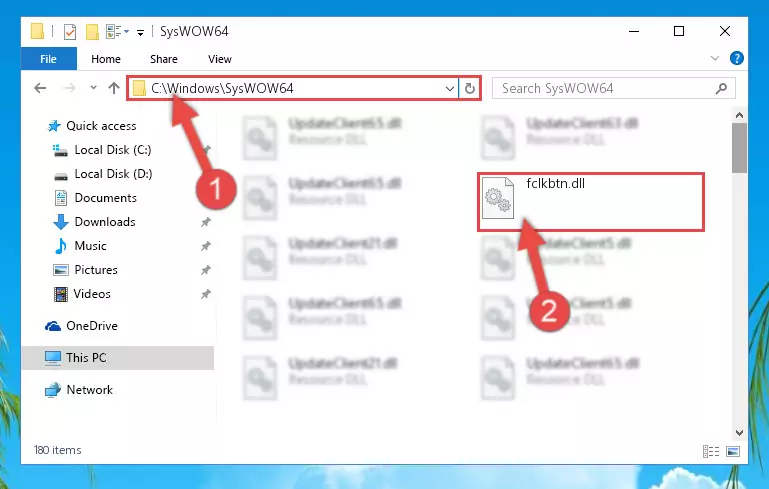Click the folder icon in title bar
Viewport: 769px width, 489px height.
point(37,31)
